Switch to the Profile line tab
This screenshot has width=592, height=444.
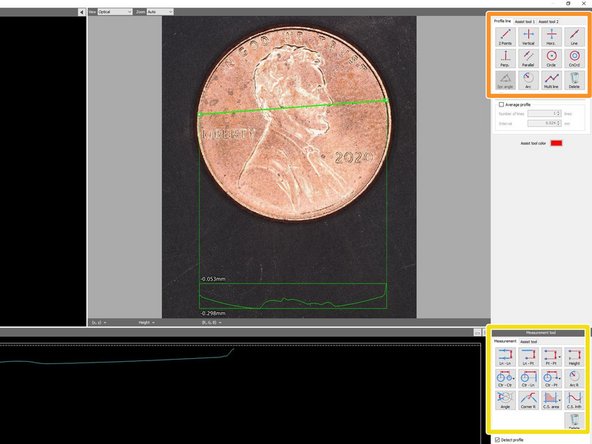[x=503, y=21]
